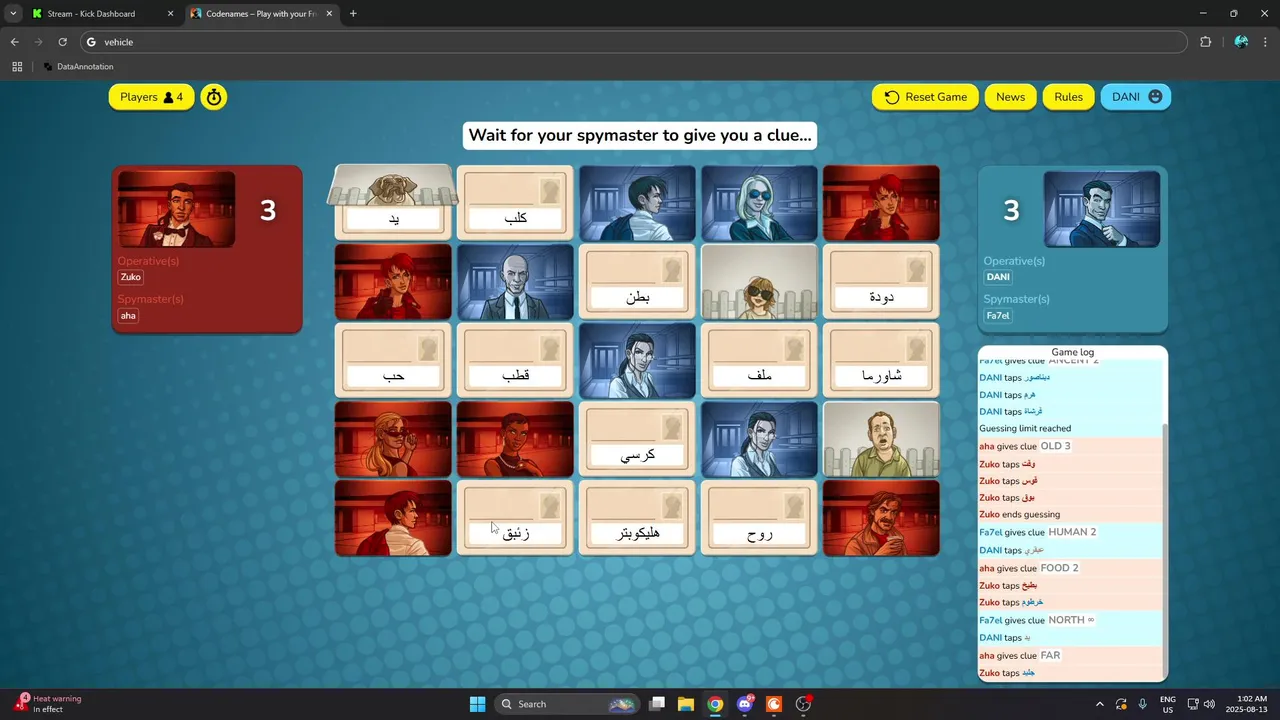
Task: Tap the word card كرسي
Action: [637, 439]
